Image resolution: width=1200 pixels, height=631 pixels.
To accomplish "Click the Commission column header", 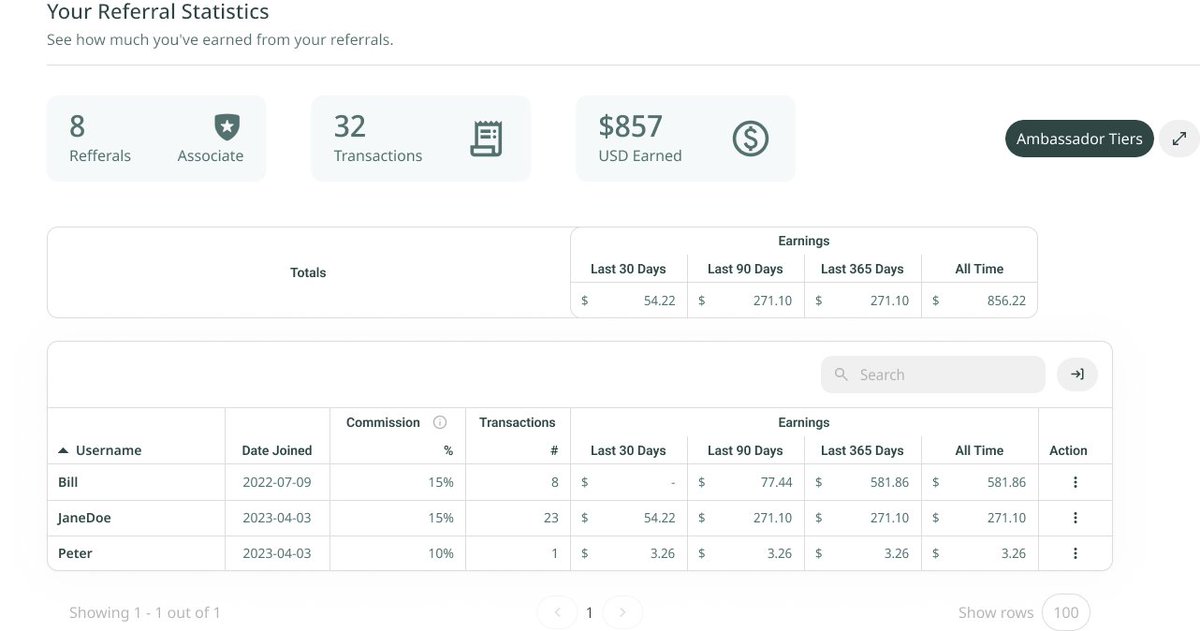I will pyautogui.click(x=383, y=422).
